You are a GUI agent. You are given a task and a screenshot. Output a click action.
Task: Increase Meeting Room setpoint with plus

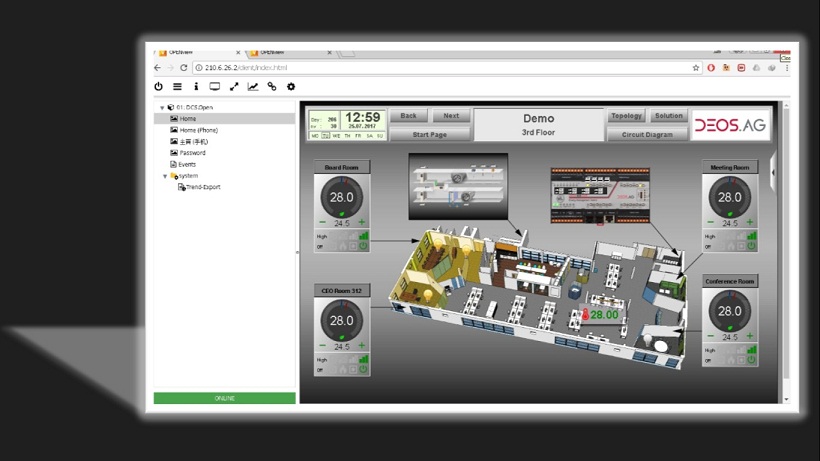750,222
